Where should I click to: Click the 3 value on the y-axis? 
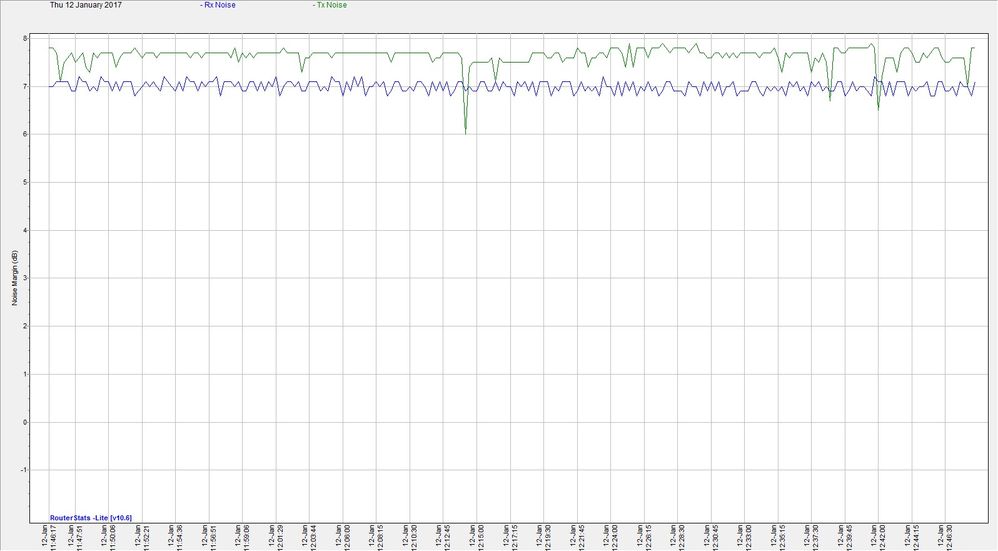click(x=39, y=279)
